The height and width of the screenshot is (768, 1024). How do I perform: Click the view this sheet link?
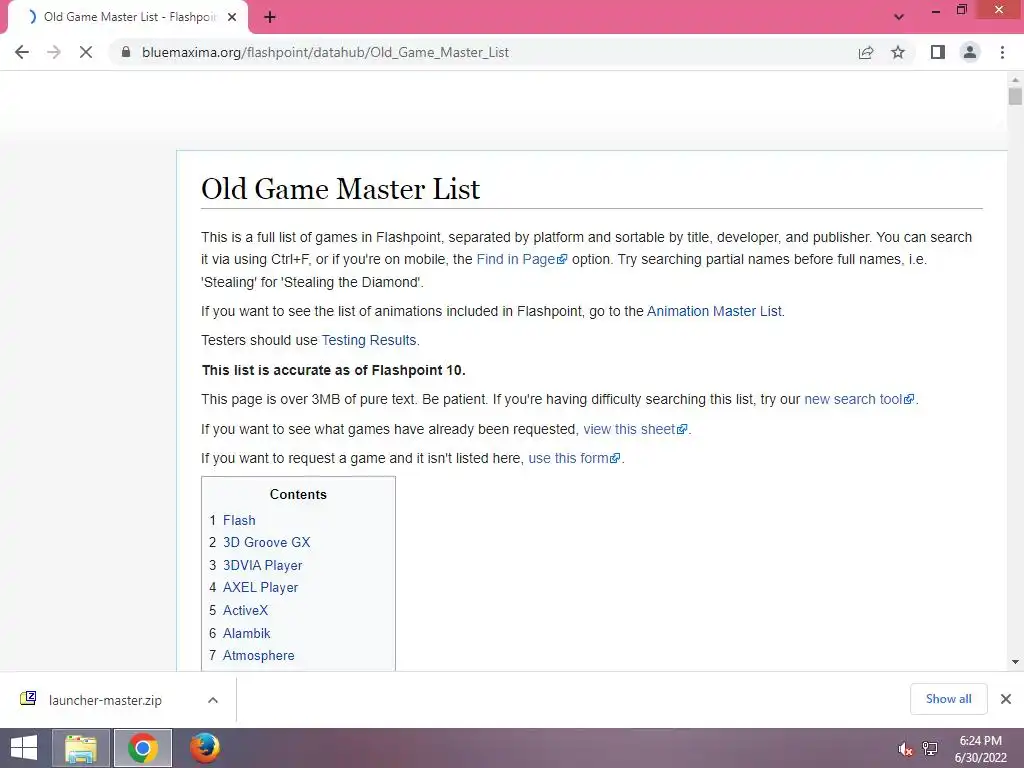pyautogui.click(x=635, y=429)
